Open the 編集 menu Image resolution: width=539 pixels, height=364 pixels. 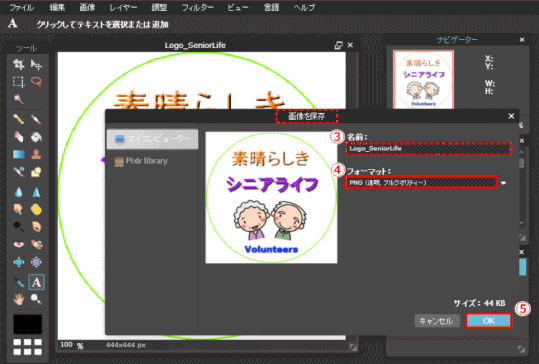pos(57,8)
